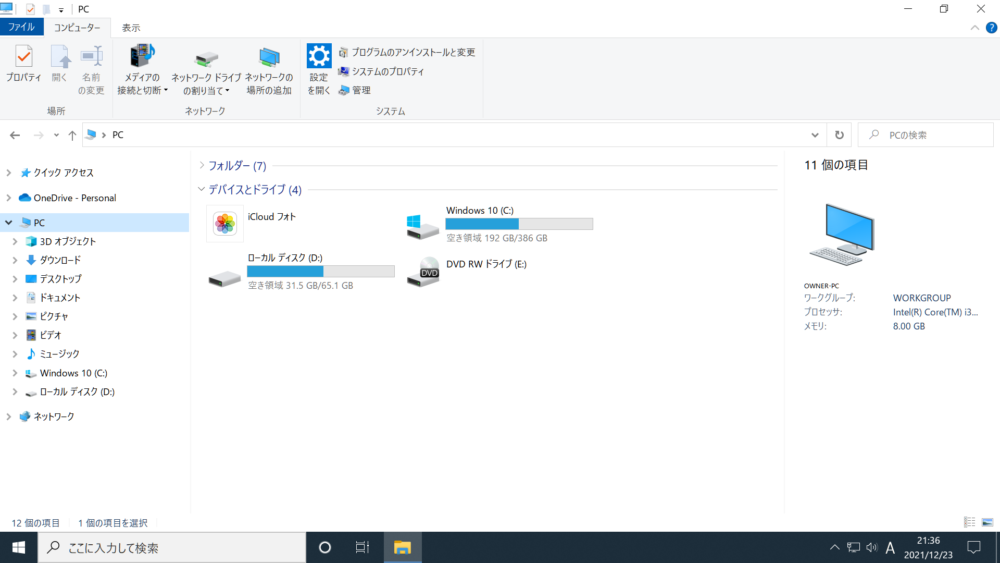Click the D: drive usage bar
This screenshot has width=1000, height=563.
tap(321, 271)
